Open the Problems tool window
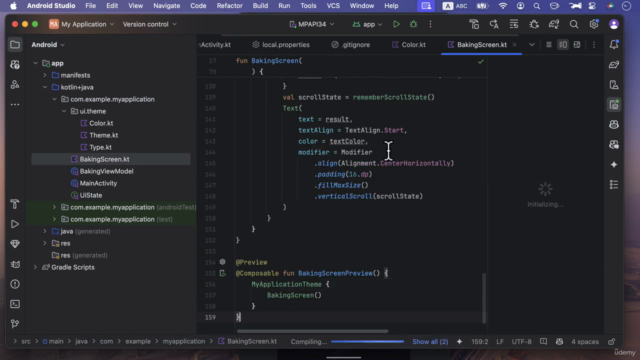 (15, 284)
